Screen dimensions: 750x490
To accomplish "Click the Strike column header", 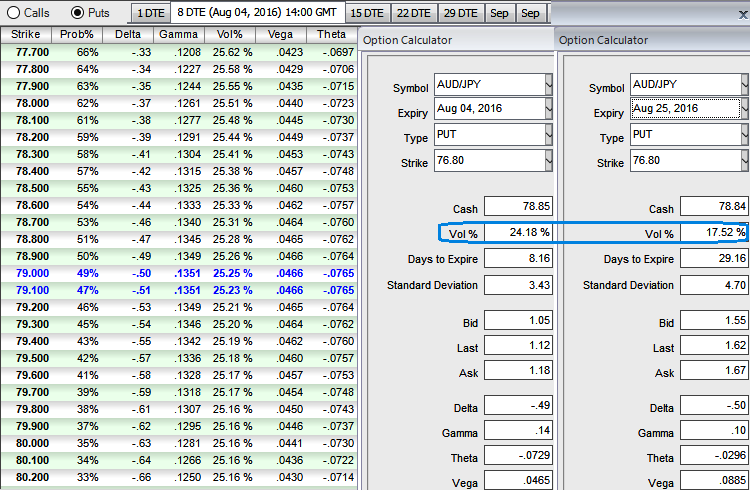I will pos(25,35).
